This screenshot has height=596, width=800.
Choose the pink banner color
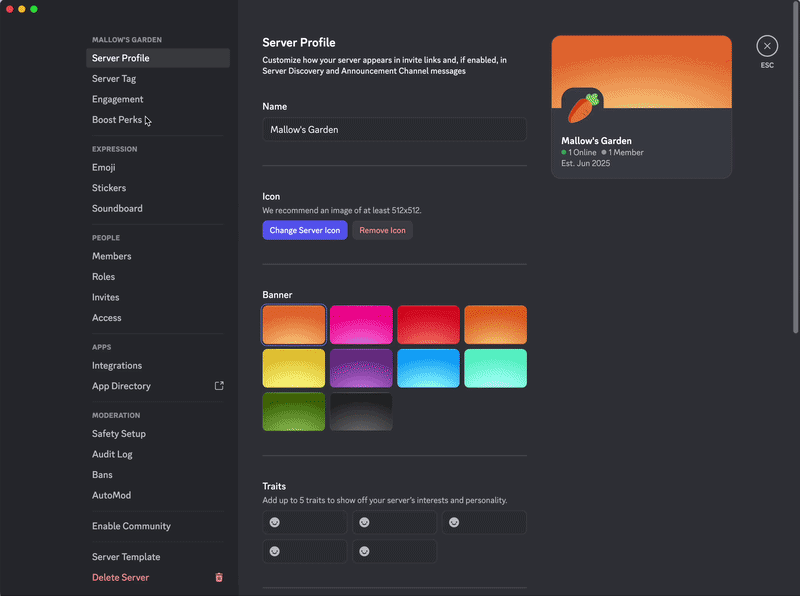click(361, 325)
